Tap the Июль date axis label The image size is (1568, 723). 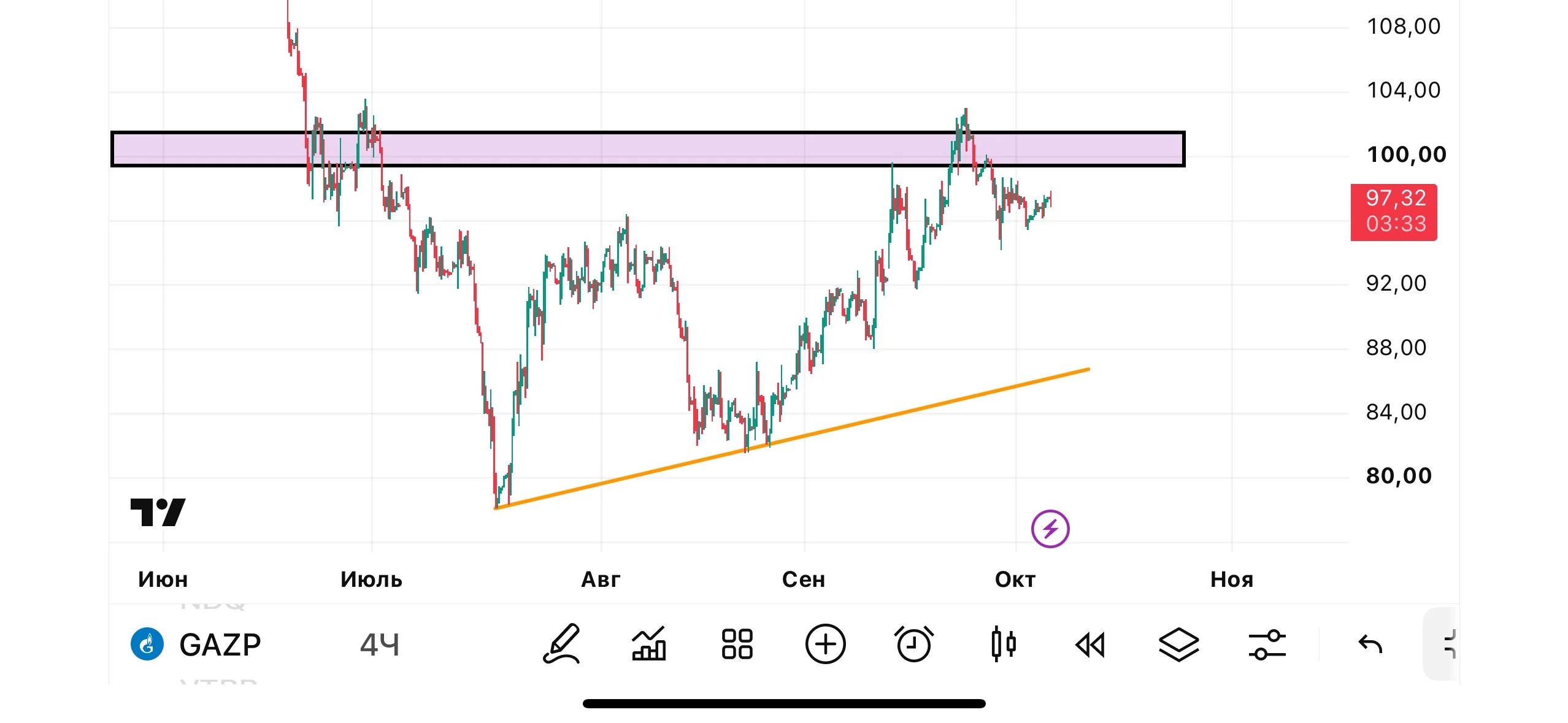(371, 580)
